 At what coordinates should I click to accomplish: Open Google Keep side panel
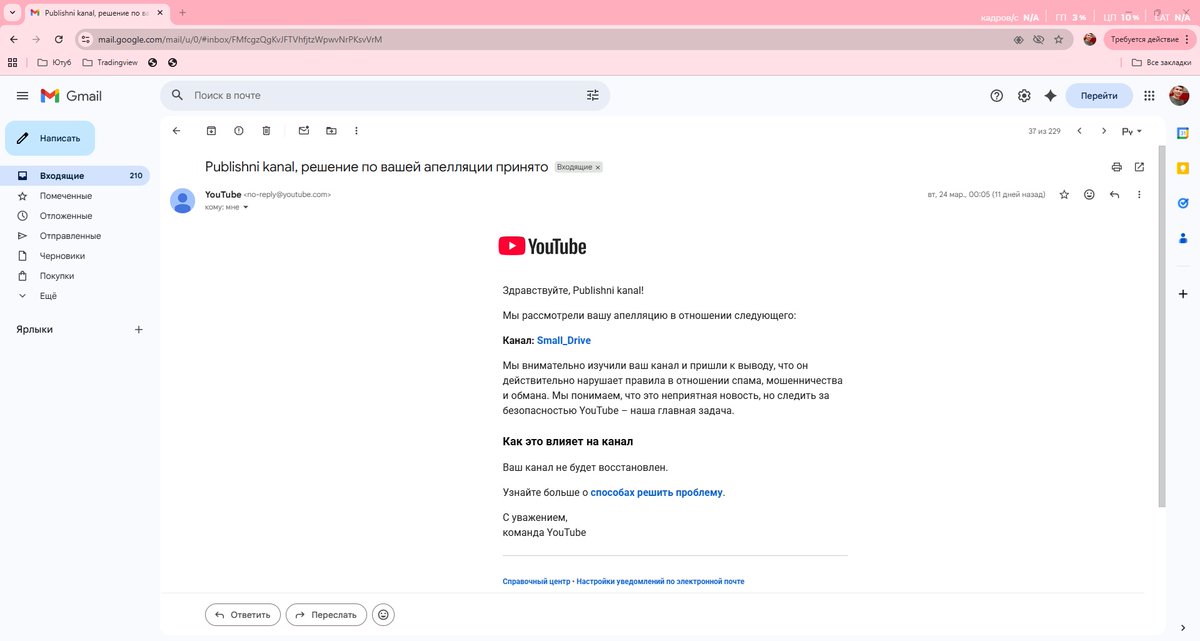click(x=1183, y=167)
